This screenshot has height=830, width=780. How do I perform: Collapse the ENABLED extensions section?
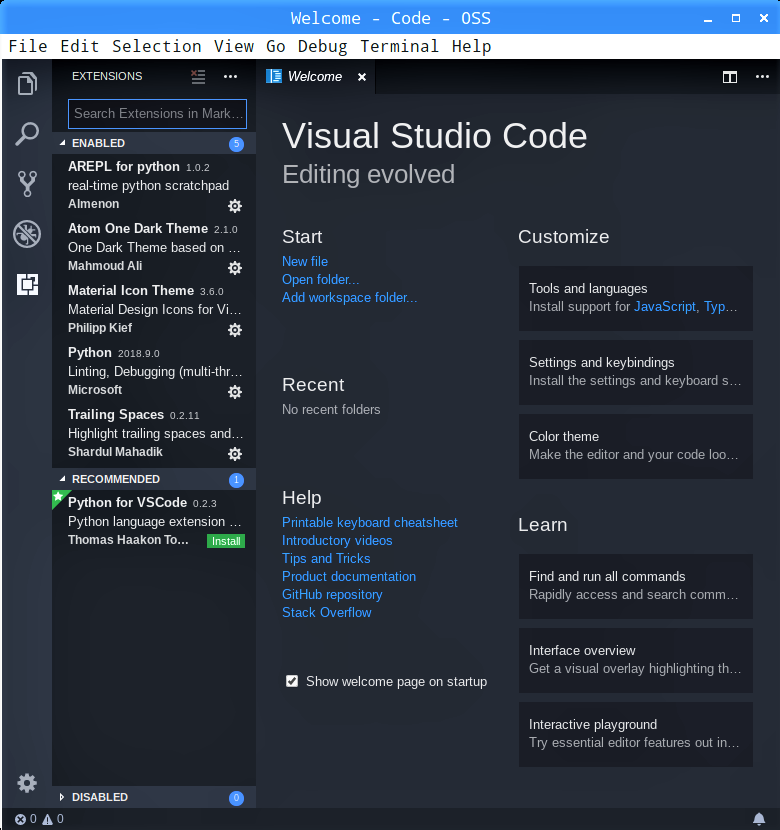coord(153,143)
